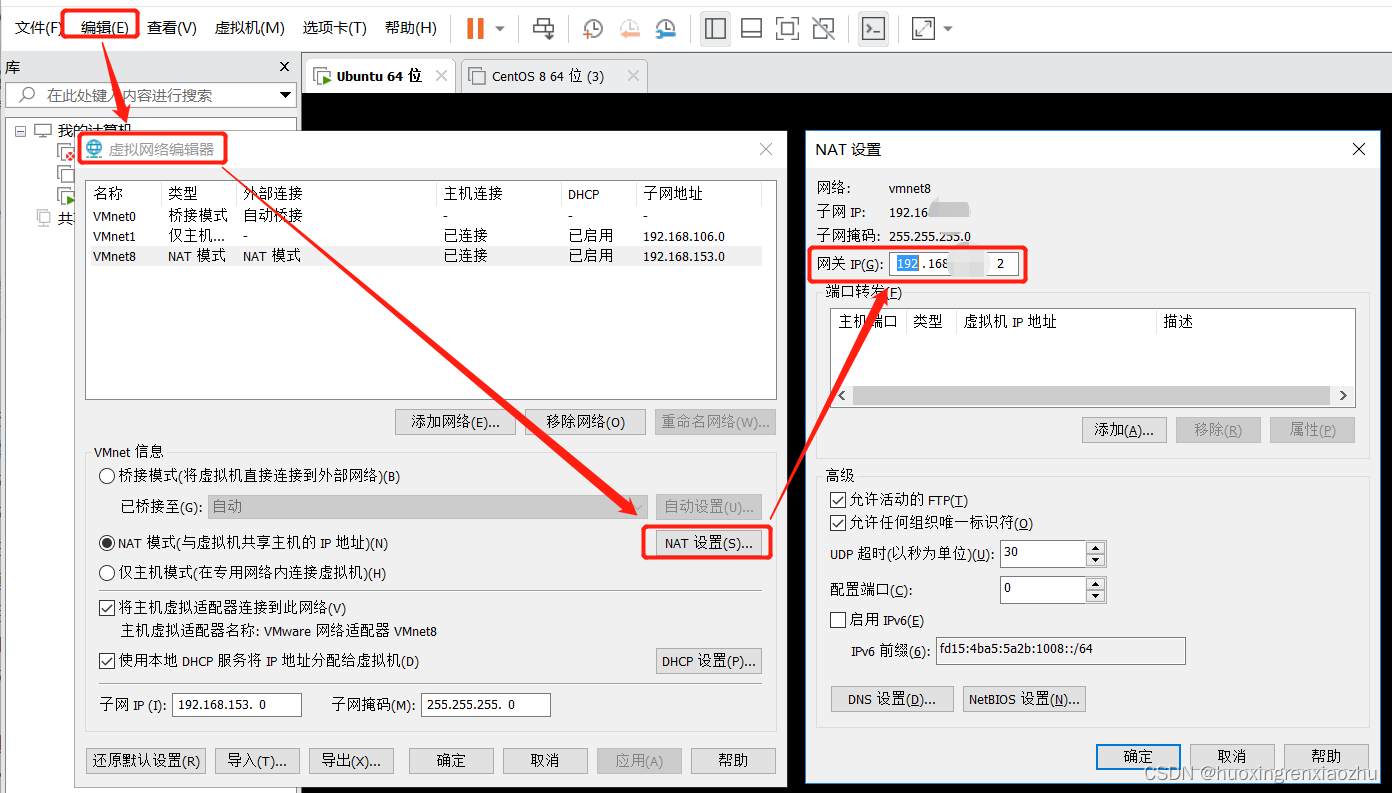Click the 添加网络(E)... button

point(455,422)
